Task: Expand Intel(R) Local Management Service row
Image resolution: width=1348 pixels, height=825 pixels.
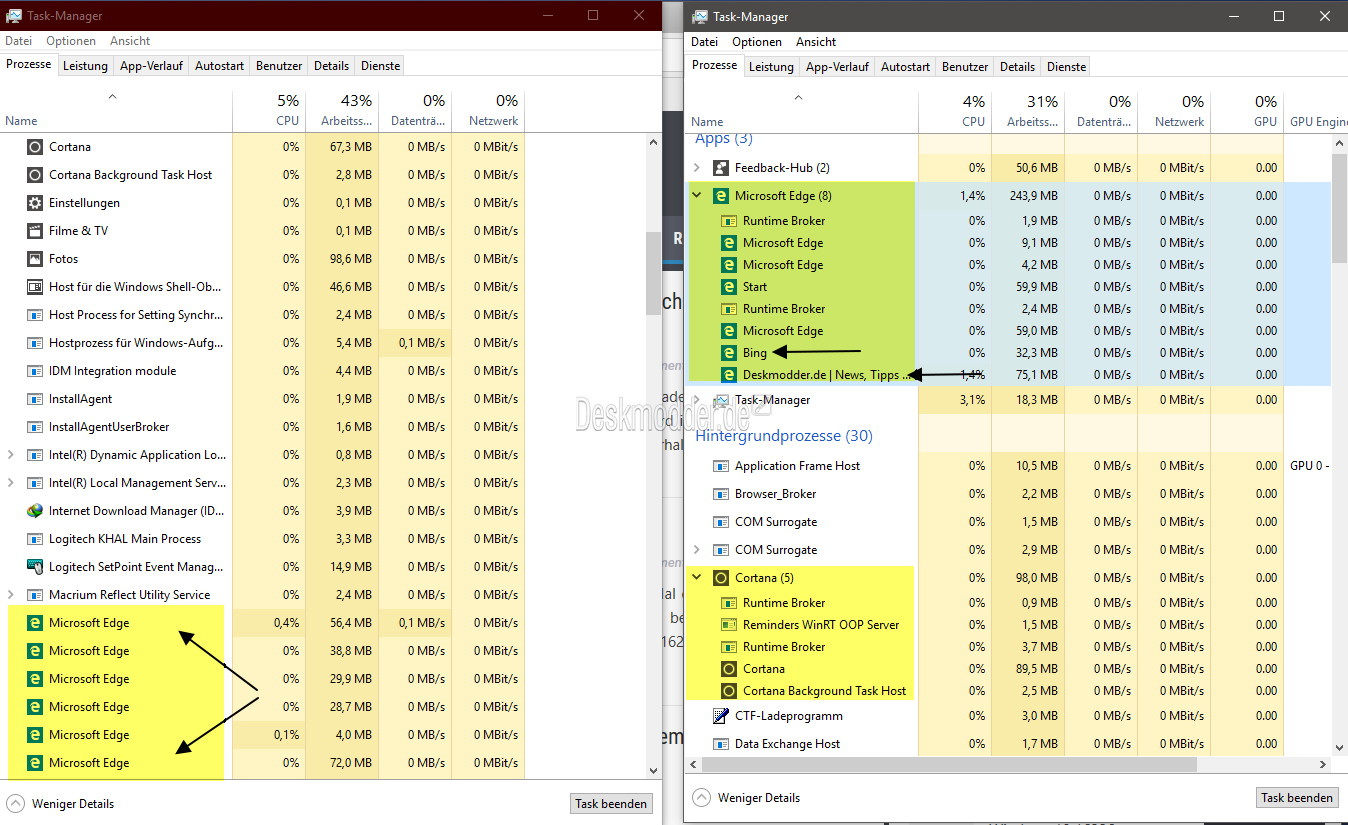Action: click(x=11, y=483)
